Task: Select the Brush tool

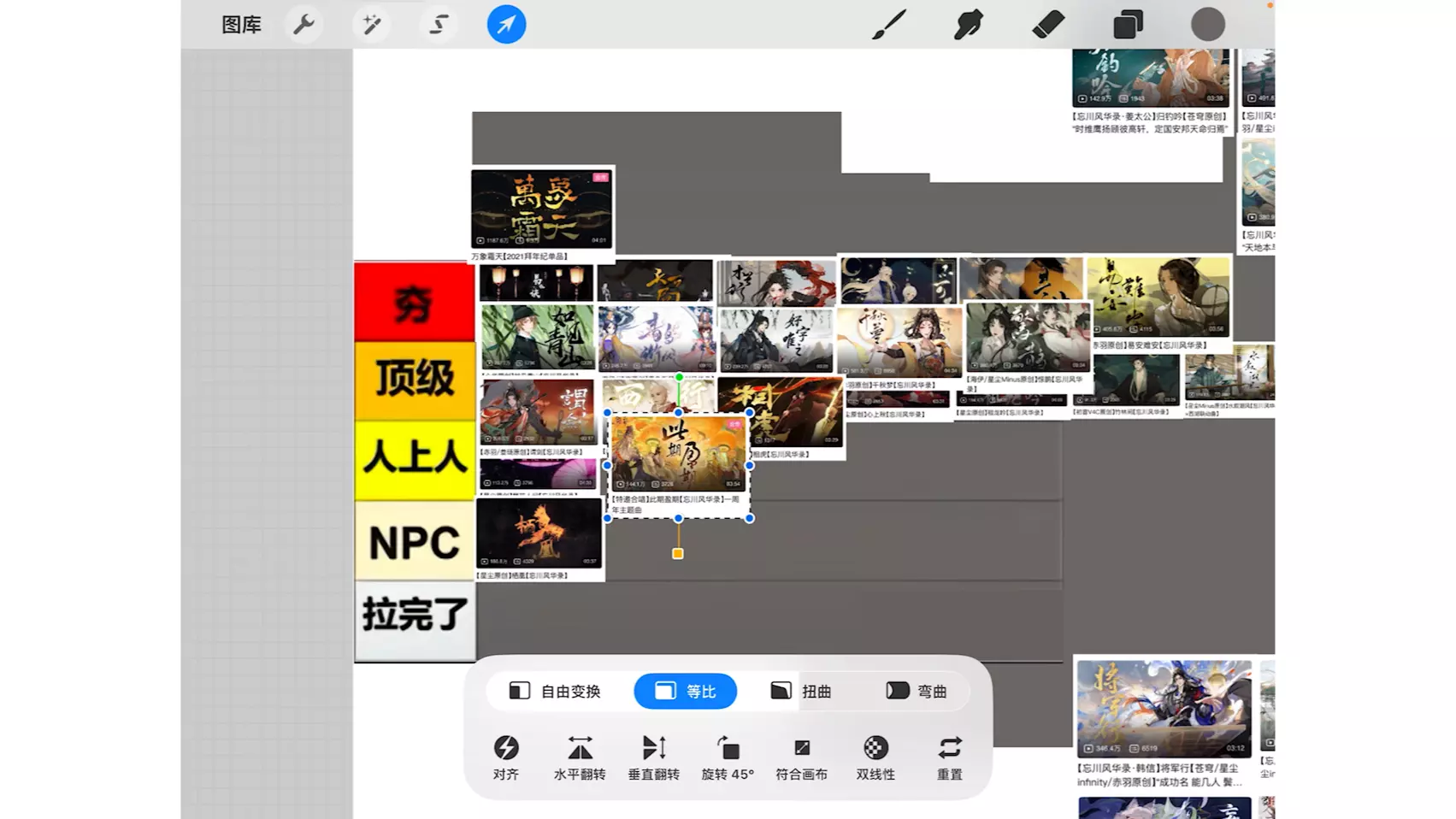Action: tap(889, 25)
